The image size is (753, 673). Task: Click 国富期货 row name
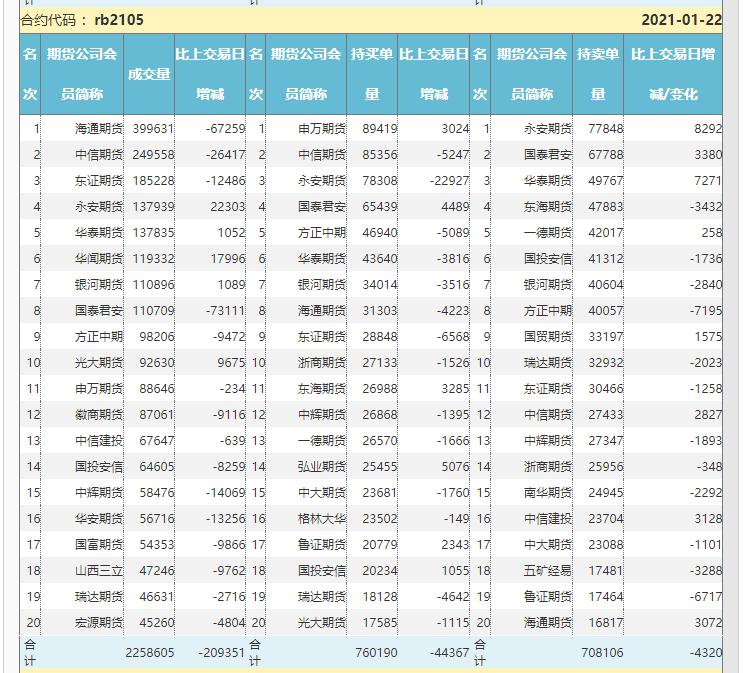tap(99, 544)
